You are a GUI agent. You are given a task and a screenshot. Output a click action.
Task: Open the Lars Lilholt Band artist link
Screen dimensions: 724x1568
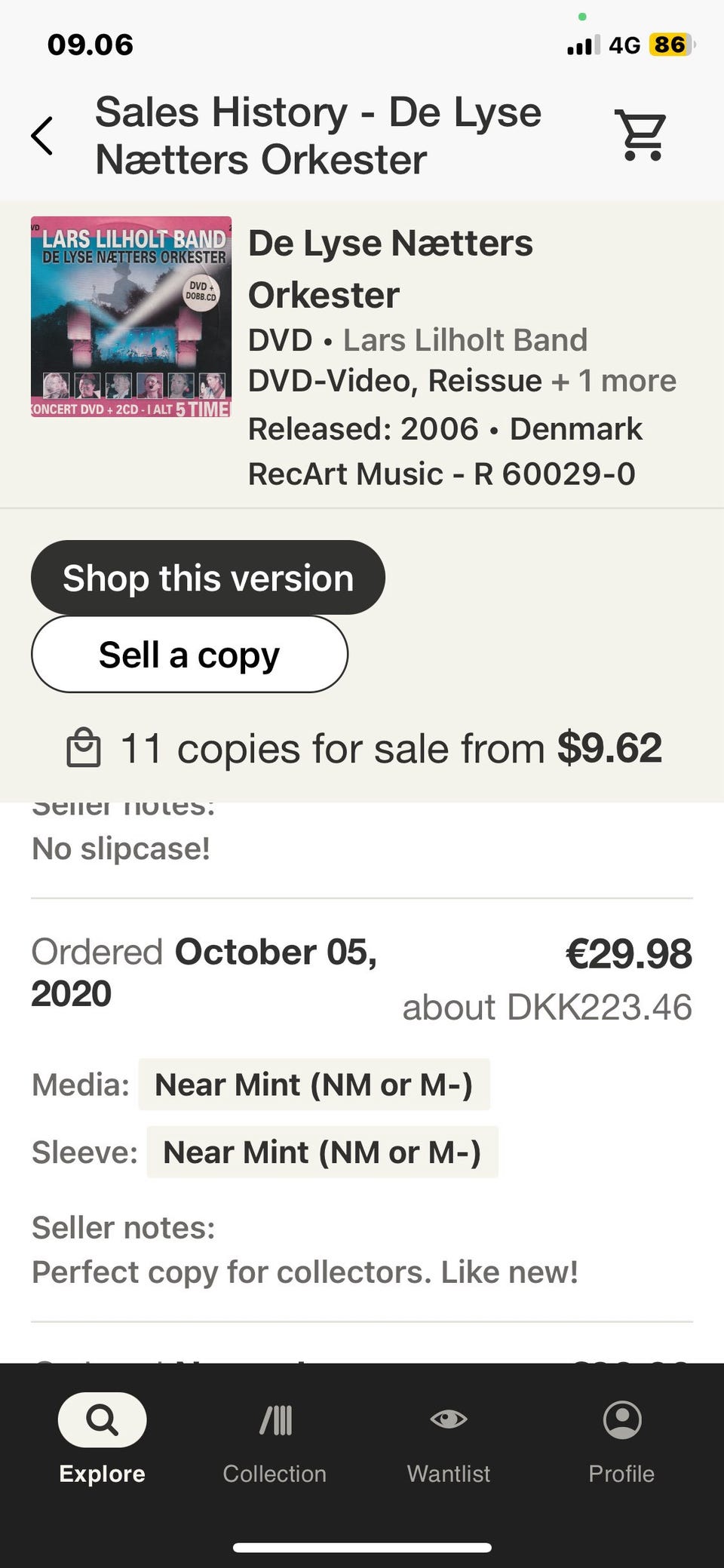click(465, 340)
